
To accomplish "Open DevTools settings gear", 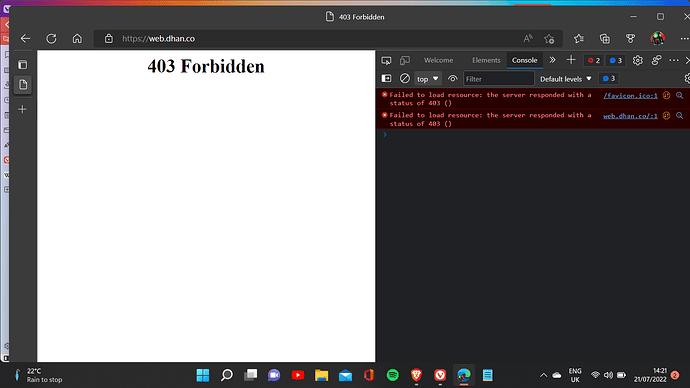I will tap(637, 60).
